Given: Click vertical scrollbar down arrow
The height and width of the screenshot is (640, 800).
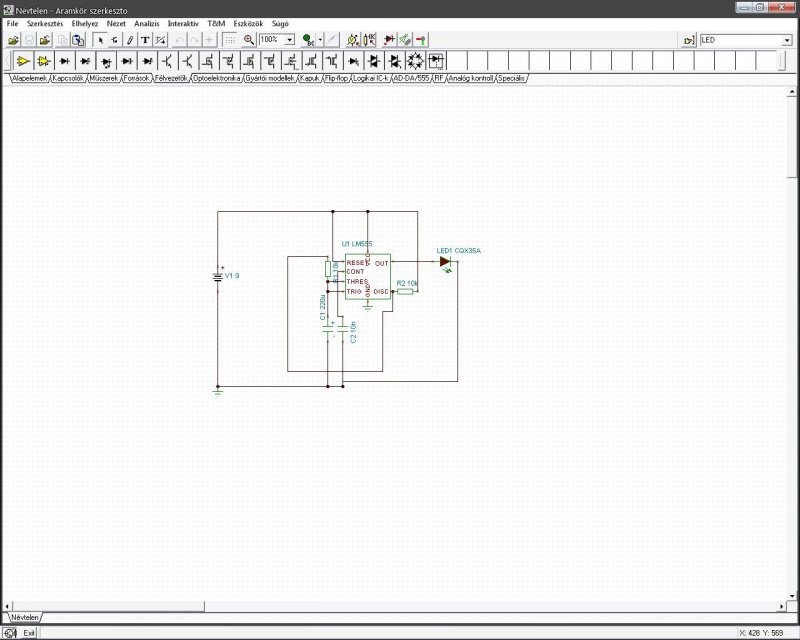Looking at the screenshot, I should coord(792,595).
